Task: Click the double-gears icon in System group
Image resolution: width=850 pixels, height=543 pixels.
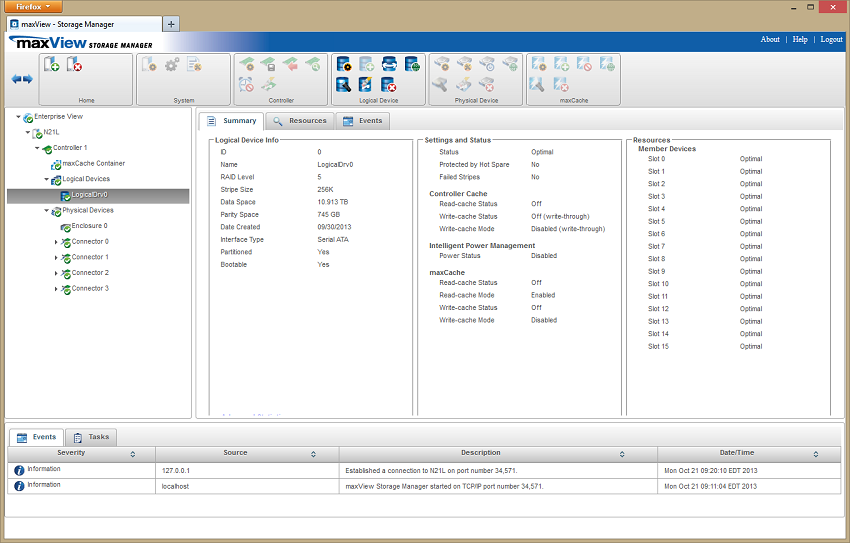Action: click(172, 64)
